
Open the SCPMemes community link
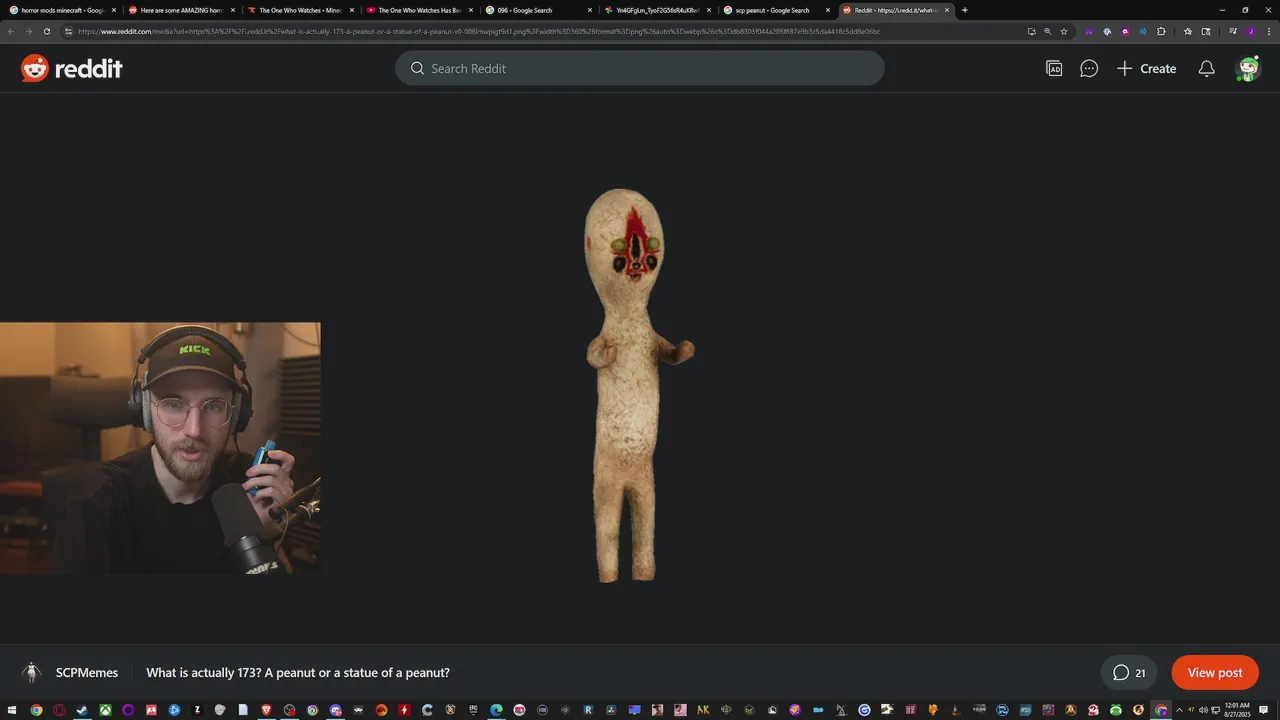[87, 673]
